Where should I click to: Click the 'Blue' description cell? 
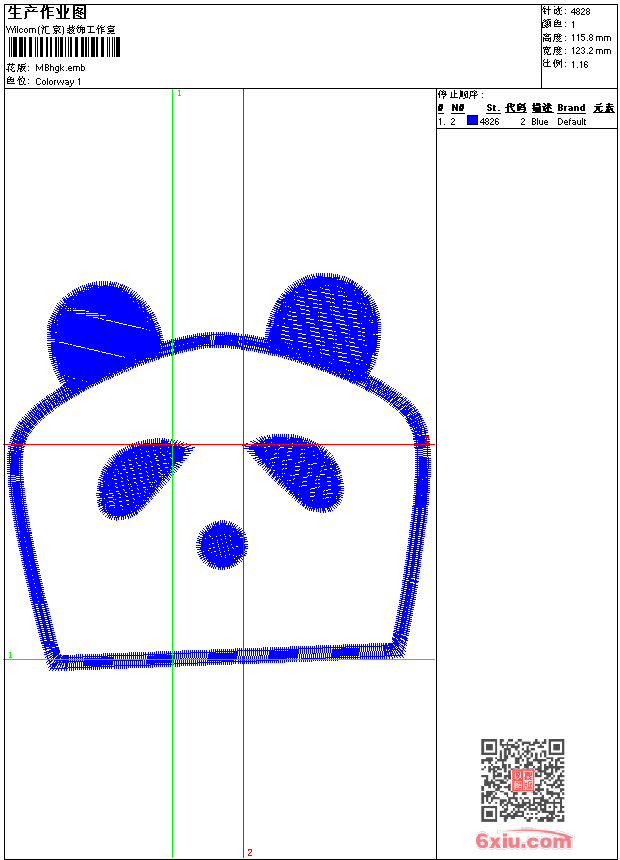[540, 122]
